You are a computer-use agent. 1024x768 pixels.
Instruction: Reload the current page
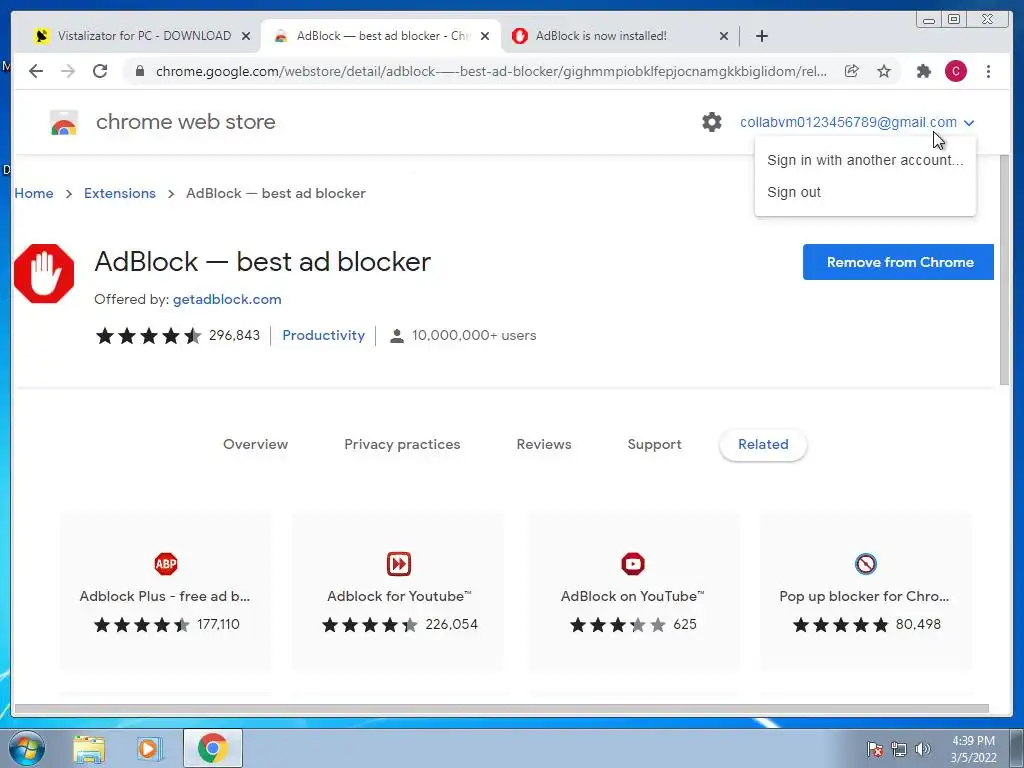click(x=100, y=71)
